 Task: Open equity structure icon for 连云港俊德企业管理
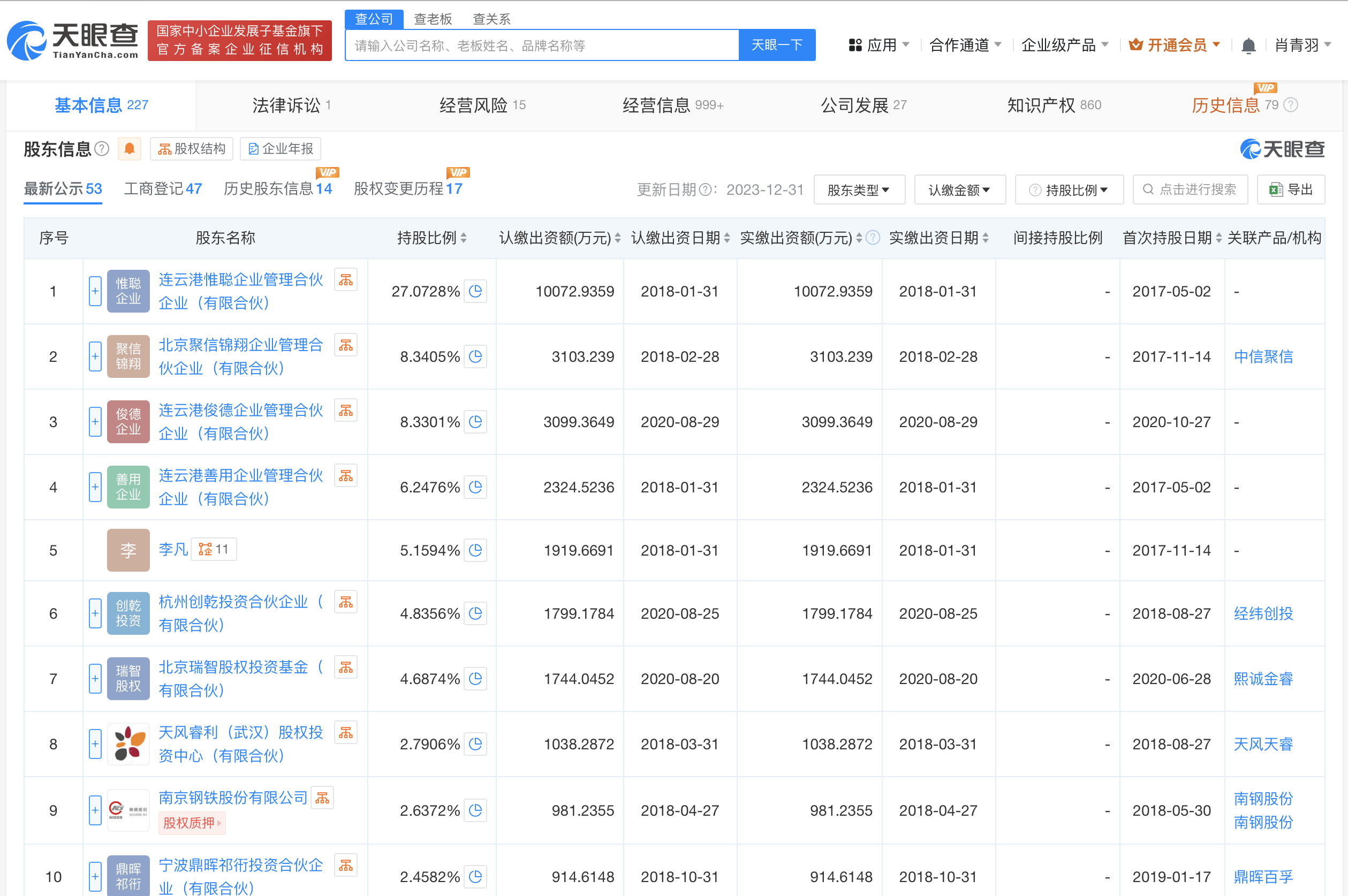coord(346,411)
